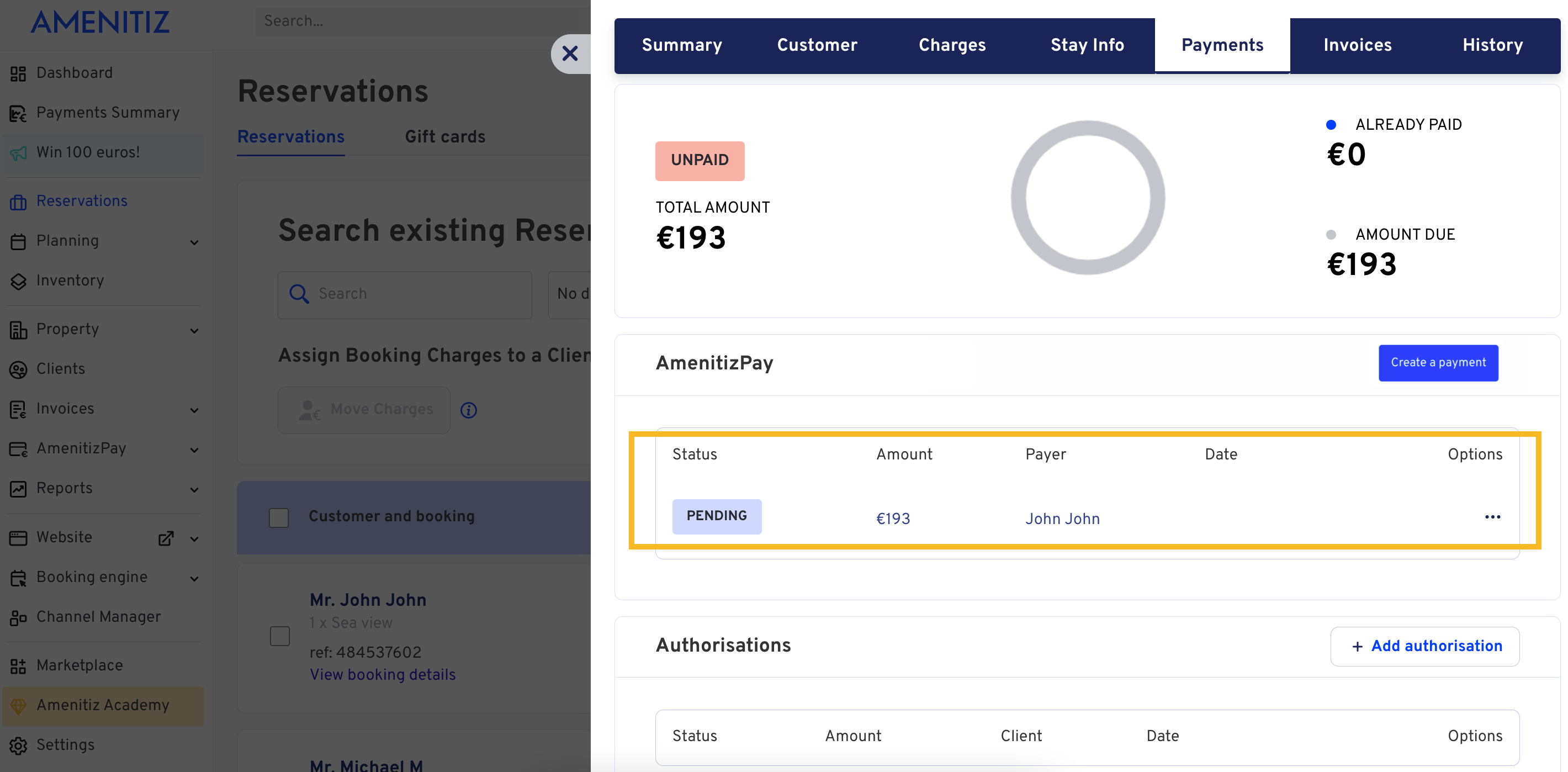Click the €193 pending payment amount

click(892, 519)
